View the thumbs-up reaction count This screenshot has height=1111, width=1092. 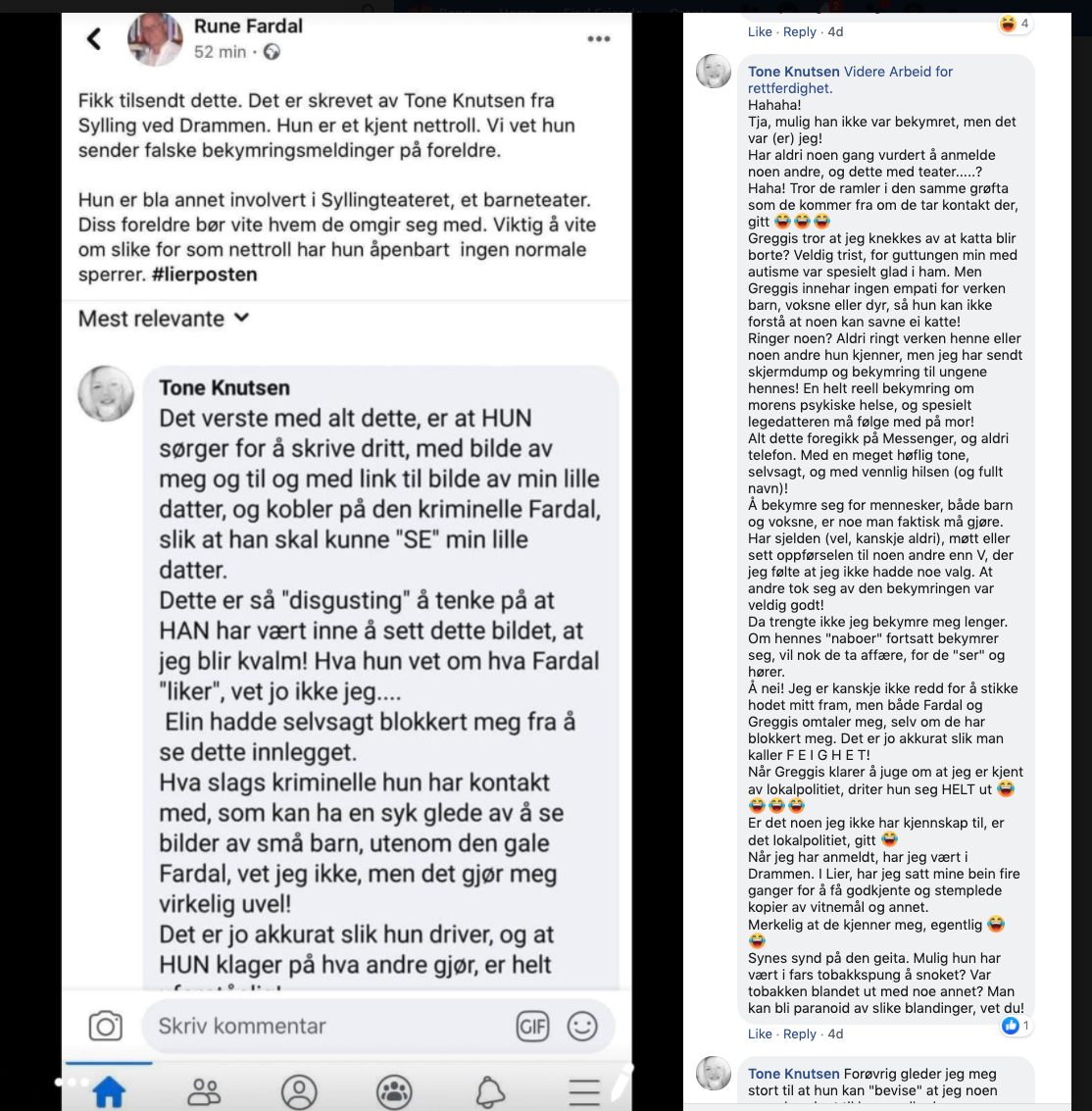[x=1017, y=1026]
